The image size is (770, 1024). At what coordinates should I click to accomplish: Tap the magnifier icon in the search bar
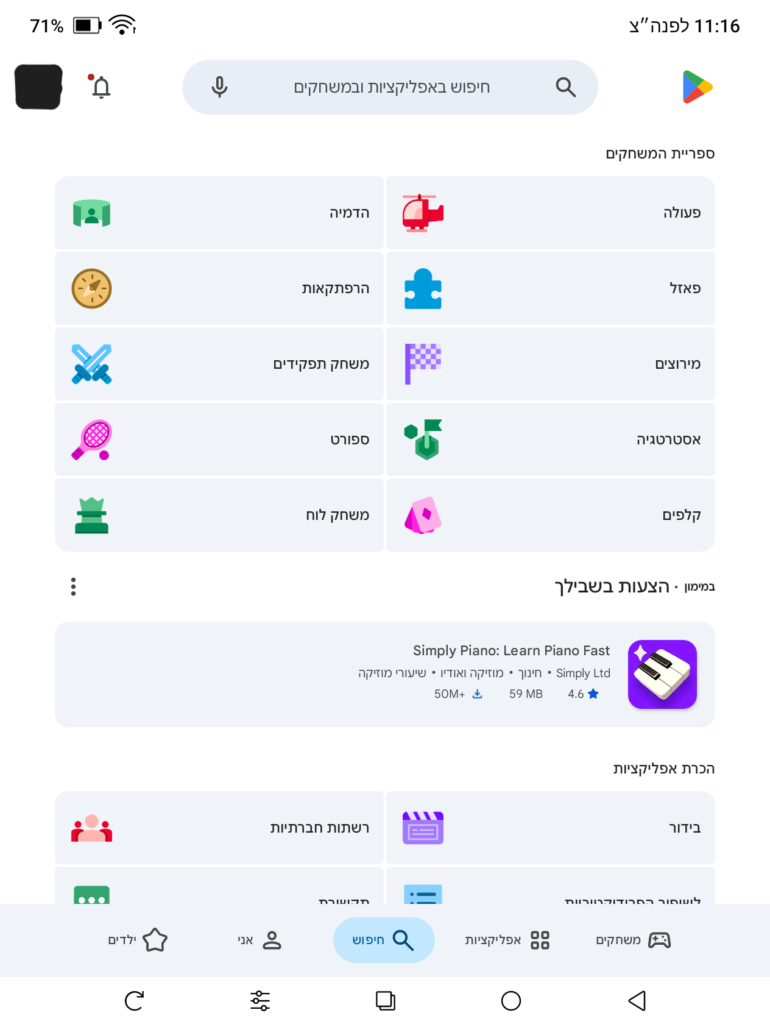[x=566, y=87]
